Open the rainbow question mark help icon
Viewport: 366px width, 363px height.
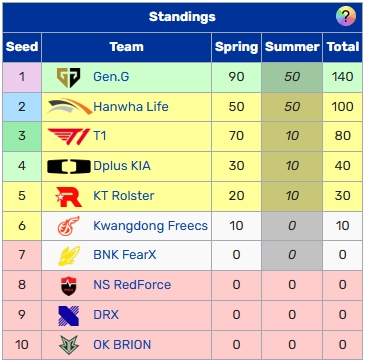[346, 16]
